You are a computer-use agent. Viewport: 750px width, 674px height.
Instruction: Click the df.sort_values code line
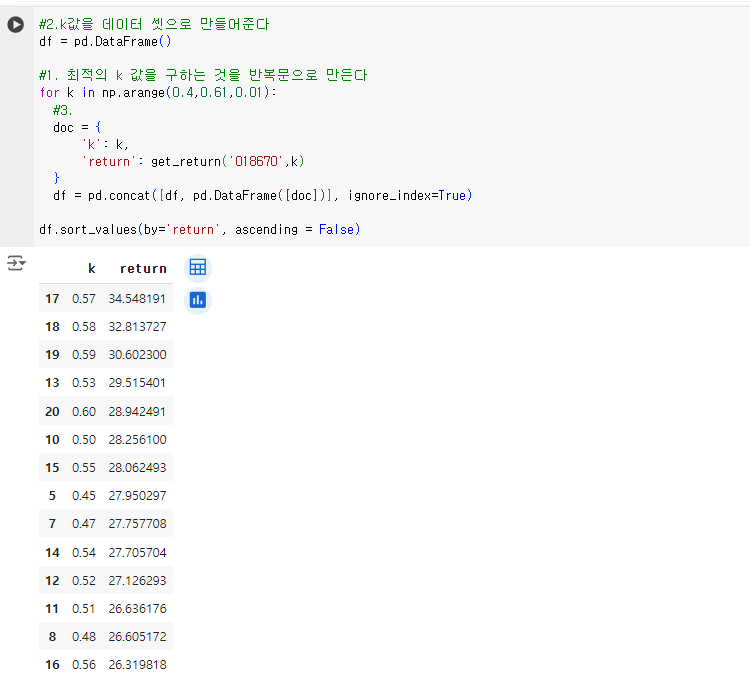tap(199, 230)
